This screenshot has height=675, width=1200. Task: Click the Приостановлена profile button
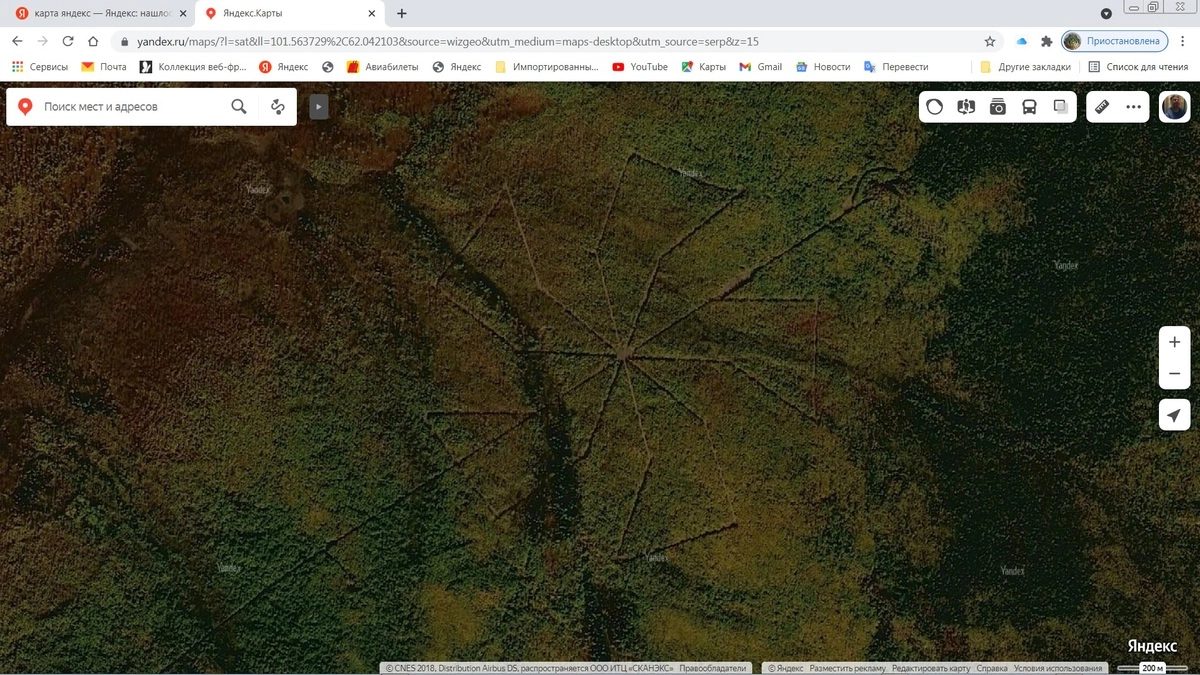pyautogui.click(x=1114, y=42)
